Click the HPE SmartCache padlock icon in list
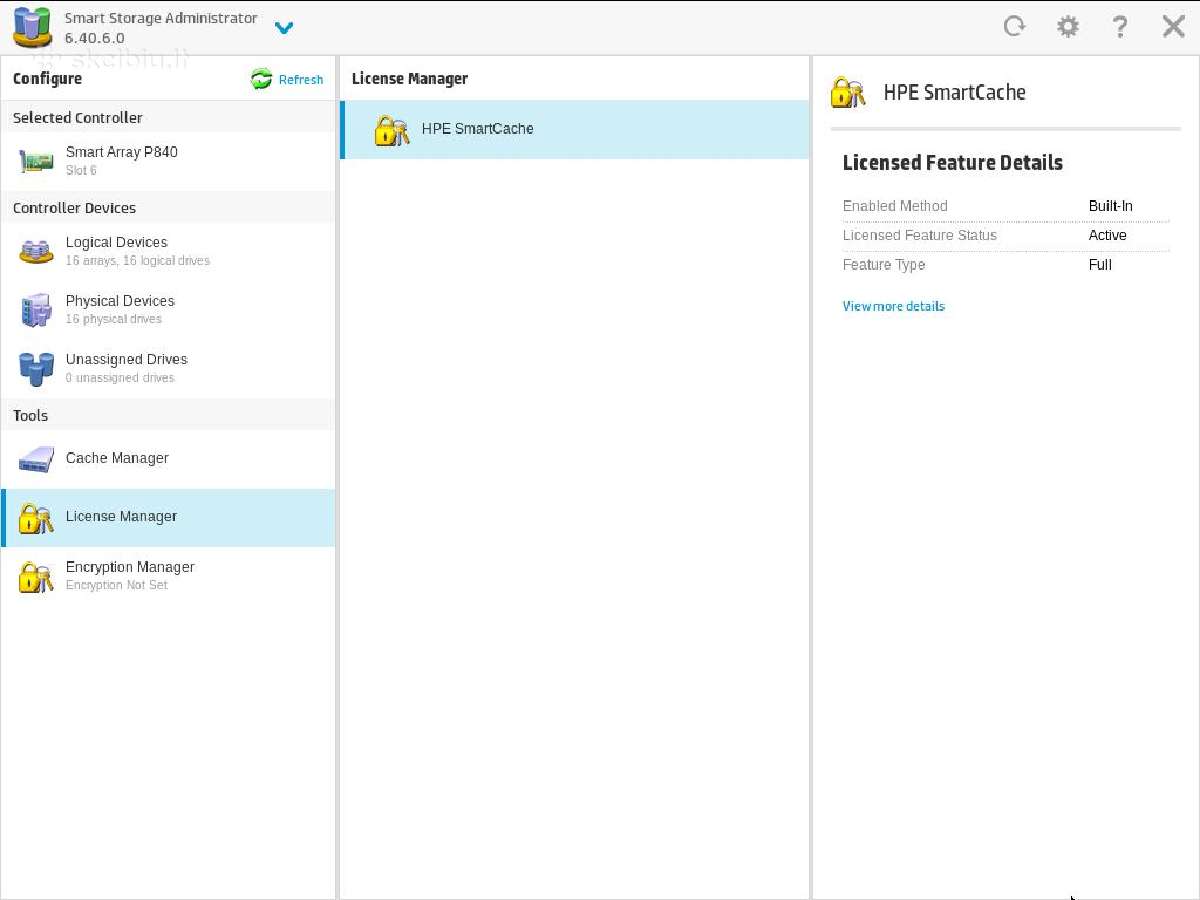Viewport: 1200px width, 900px height. [392, 130]
